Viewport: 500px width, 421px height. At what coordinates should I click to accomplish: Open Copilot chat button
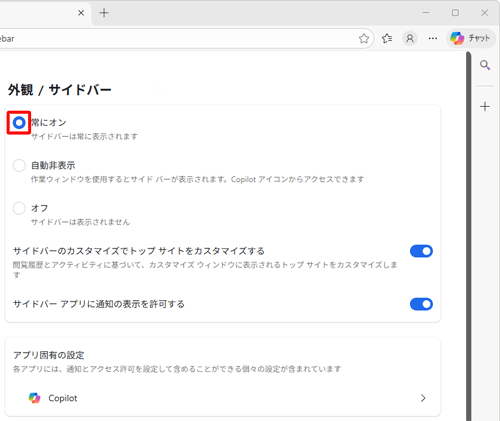471,39
